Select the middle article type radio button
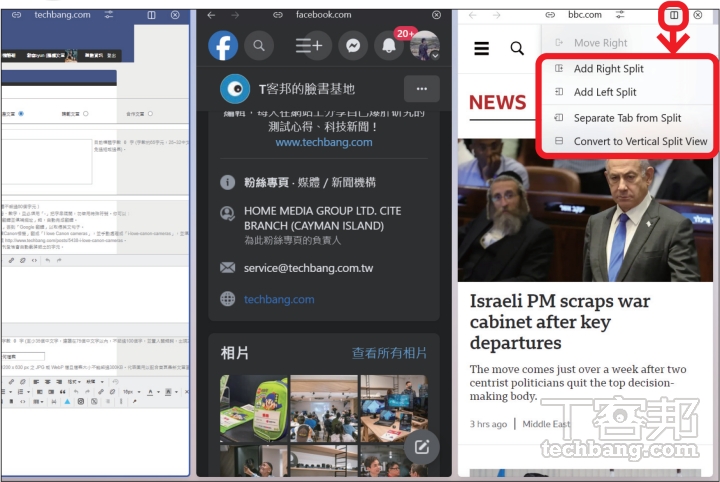 86,114
